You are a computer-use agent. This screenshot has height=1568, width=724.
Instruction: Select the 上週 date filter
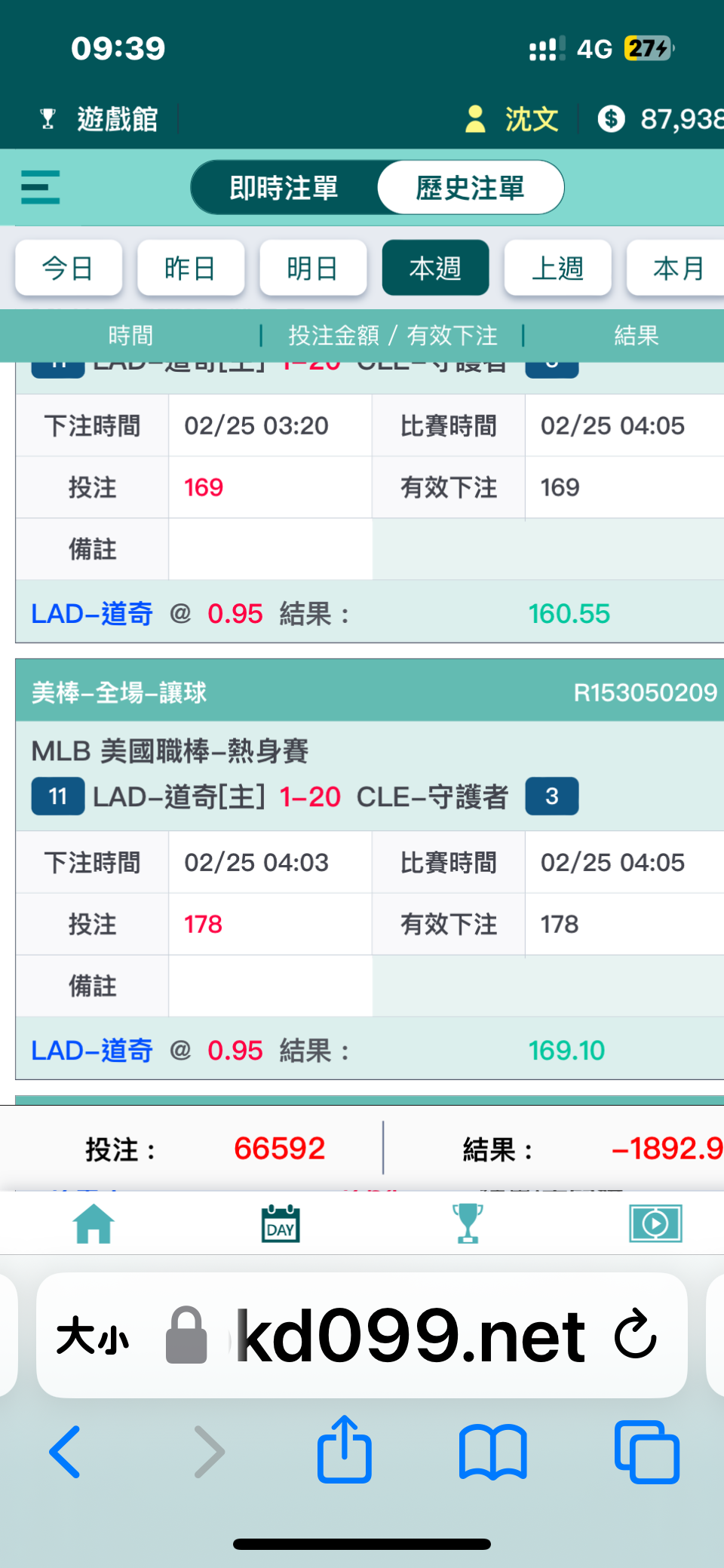557,268
